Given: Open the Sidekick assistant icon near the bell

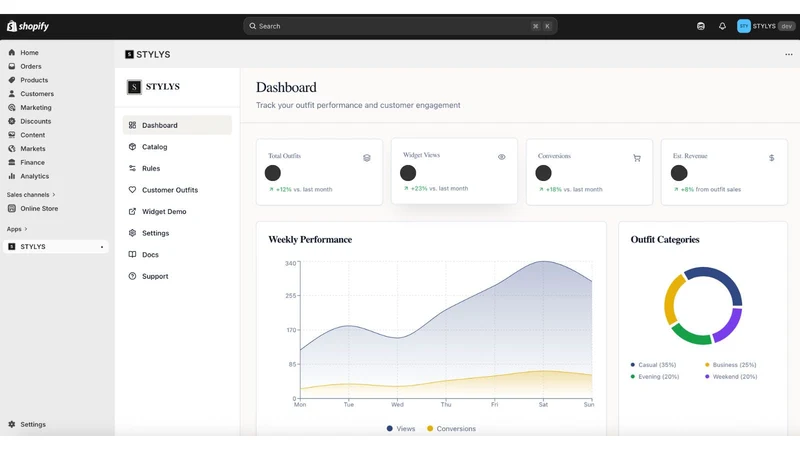Looking at the screenshot, I should point(701,26).
